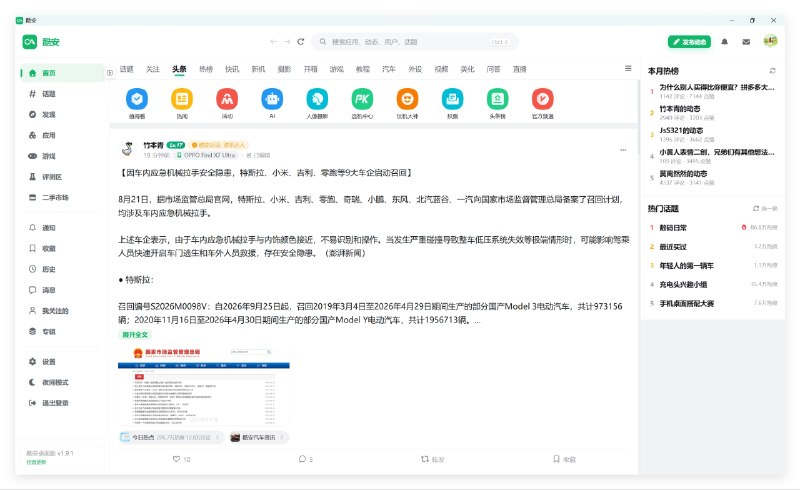800x490 pixels.
Task: Click the green 发布动态 button
Action: [x=689, y=42]
